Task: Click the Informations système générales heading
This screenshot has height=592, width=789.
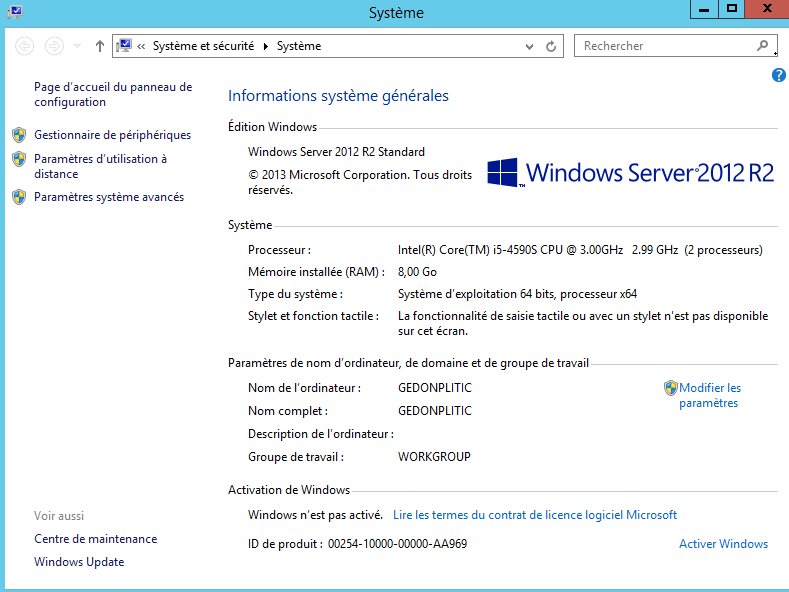Action: [x=338, y=96]
